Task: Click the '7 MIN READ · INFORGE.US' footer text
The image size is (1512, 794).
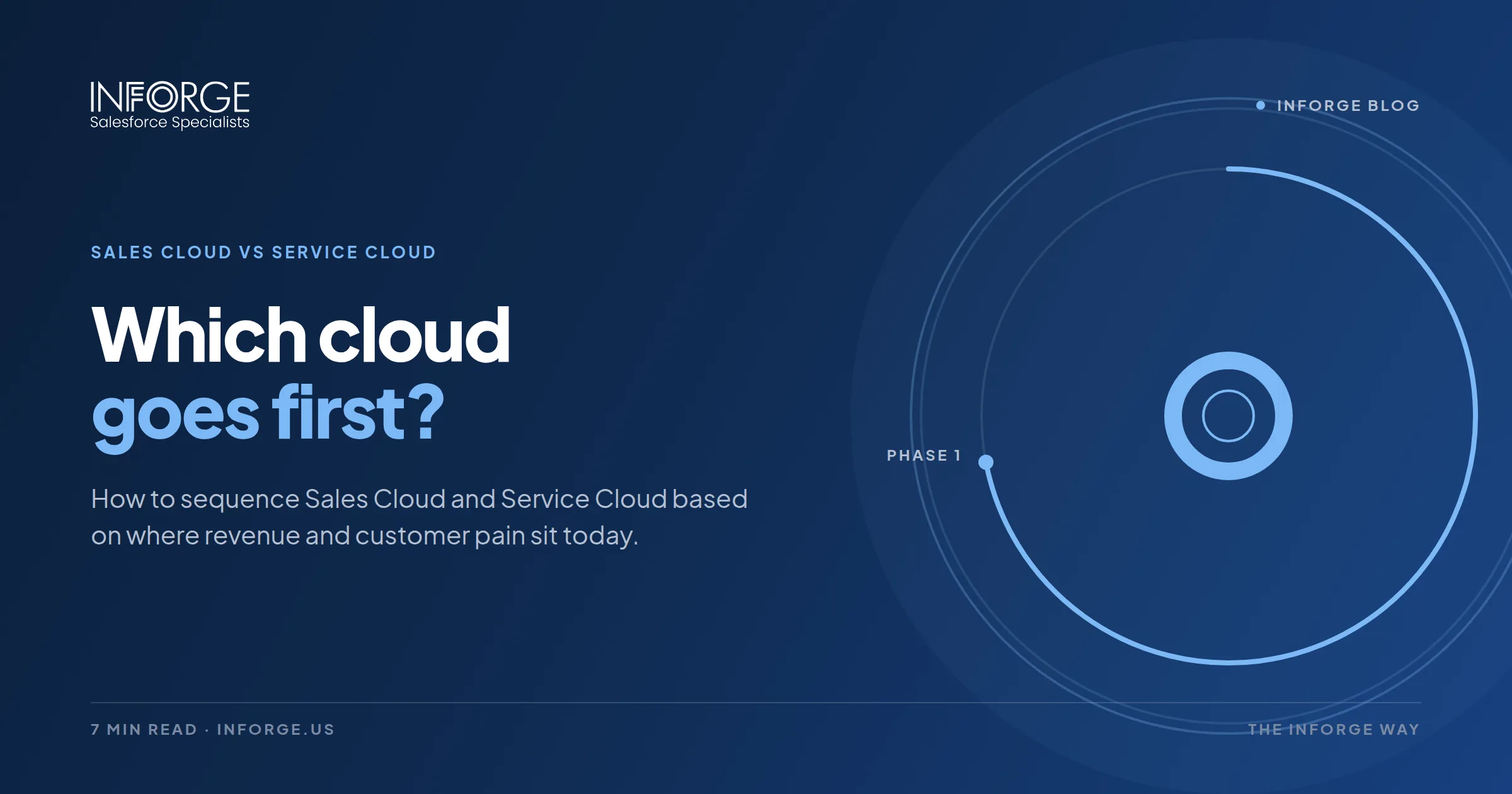Action: pos(212,729)
